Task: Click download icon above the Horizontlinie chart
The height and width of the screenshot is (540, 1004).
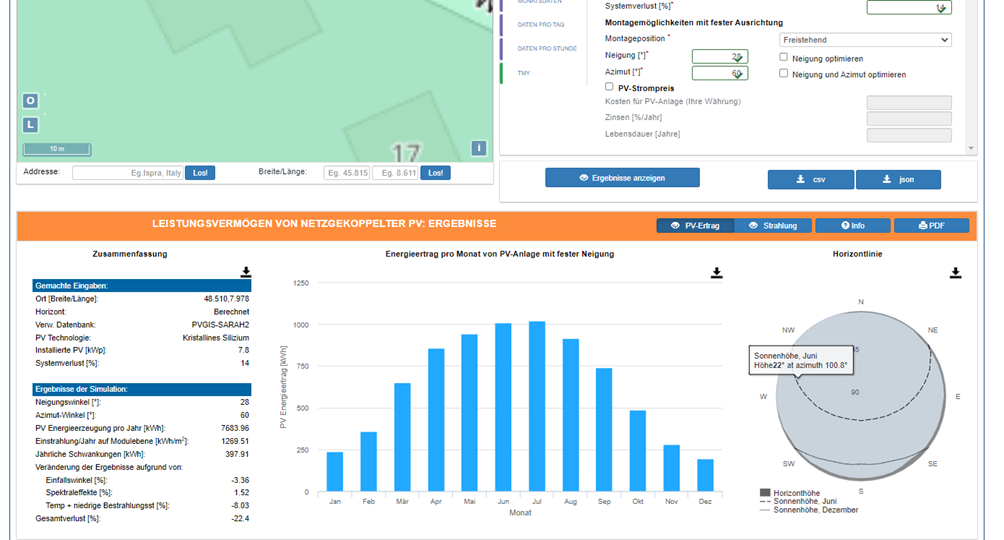Action: (955, 272)
